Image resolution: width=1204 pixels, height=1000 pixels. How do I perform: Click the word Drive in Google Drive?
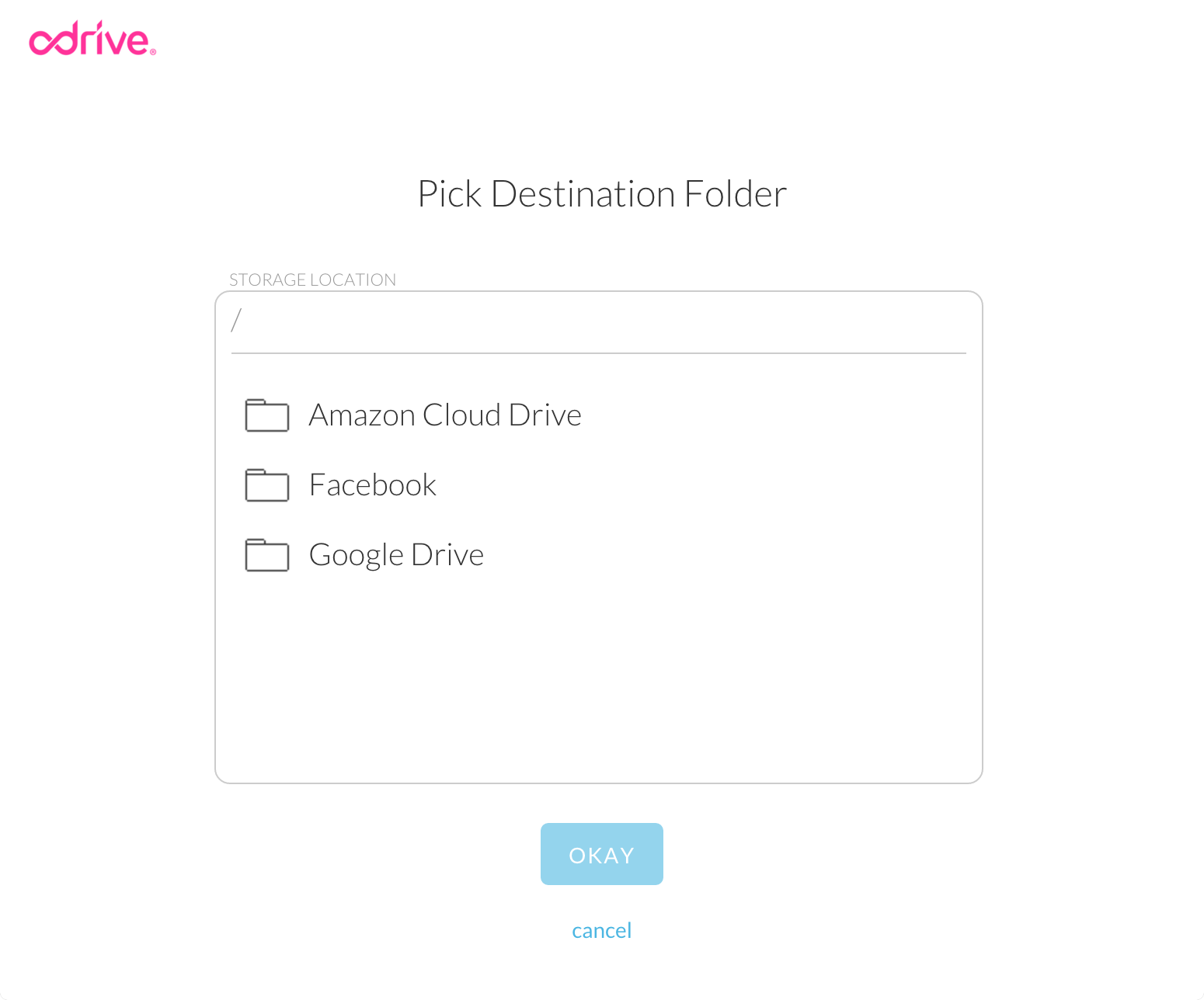447,555
